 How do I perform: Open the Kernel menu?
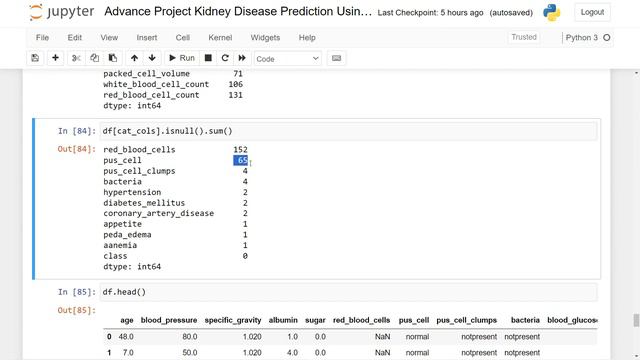click(220, 38)
